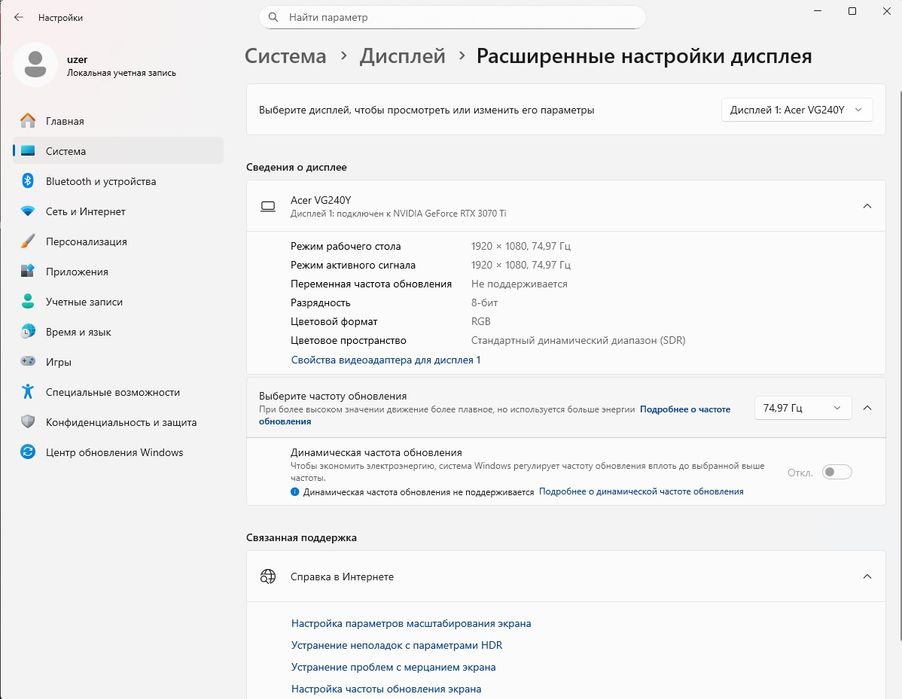Open the 74,97 Гц refresh rate dropdown
This screenshot has height=699, width=902.
tap(802, 408)
